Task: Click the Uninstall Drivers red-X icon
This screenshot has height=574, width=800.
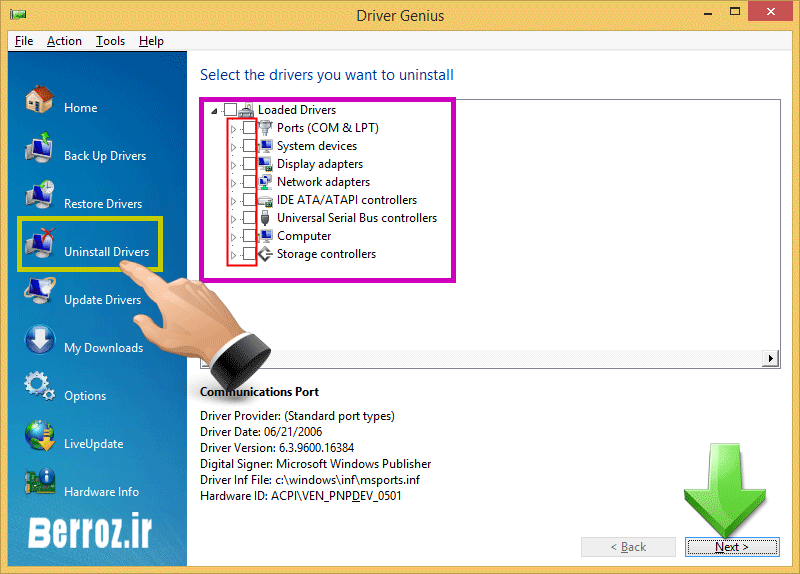Action: click(39, 243)
